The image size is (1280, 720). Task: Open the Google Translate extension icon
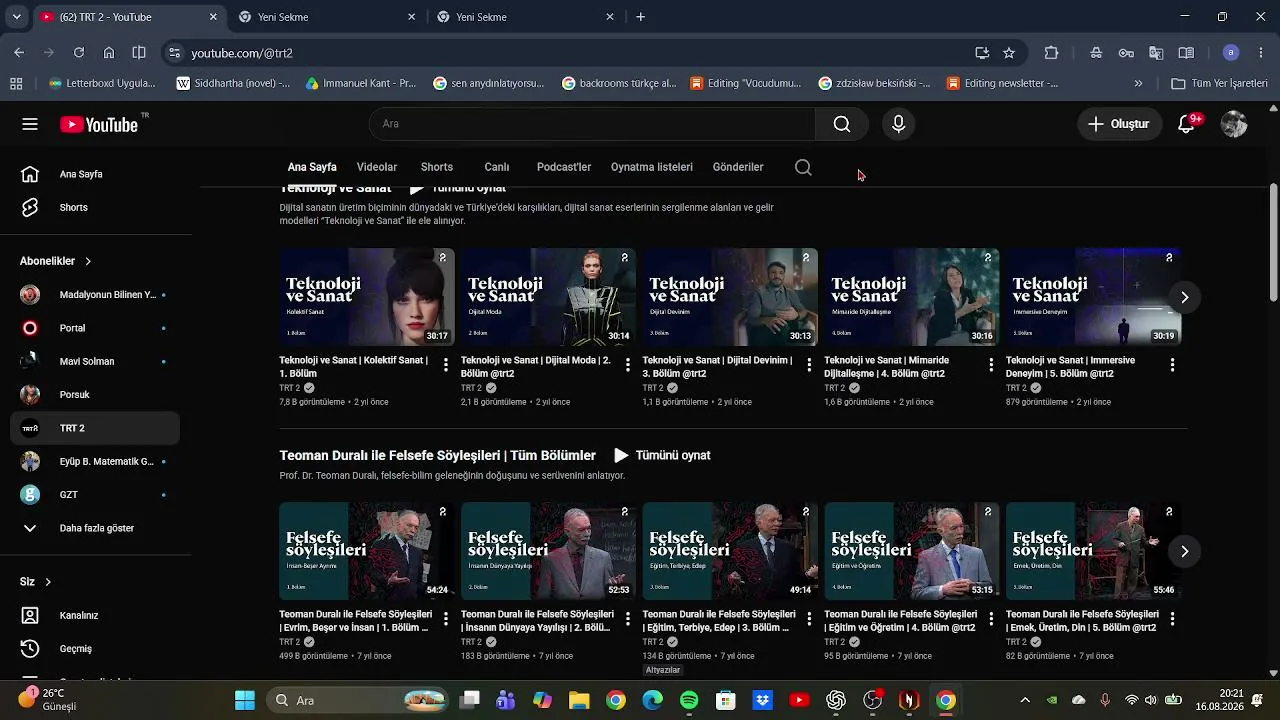click(x=1156, y=53)
